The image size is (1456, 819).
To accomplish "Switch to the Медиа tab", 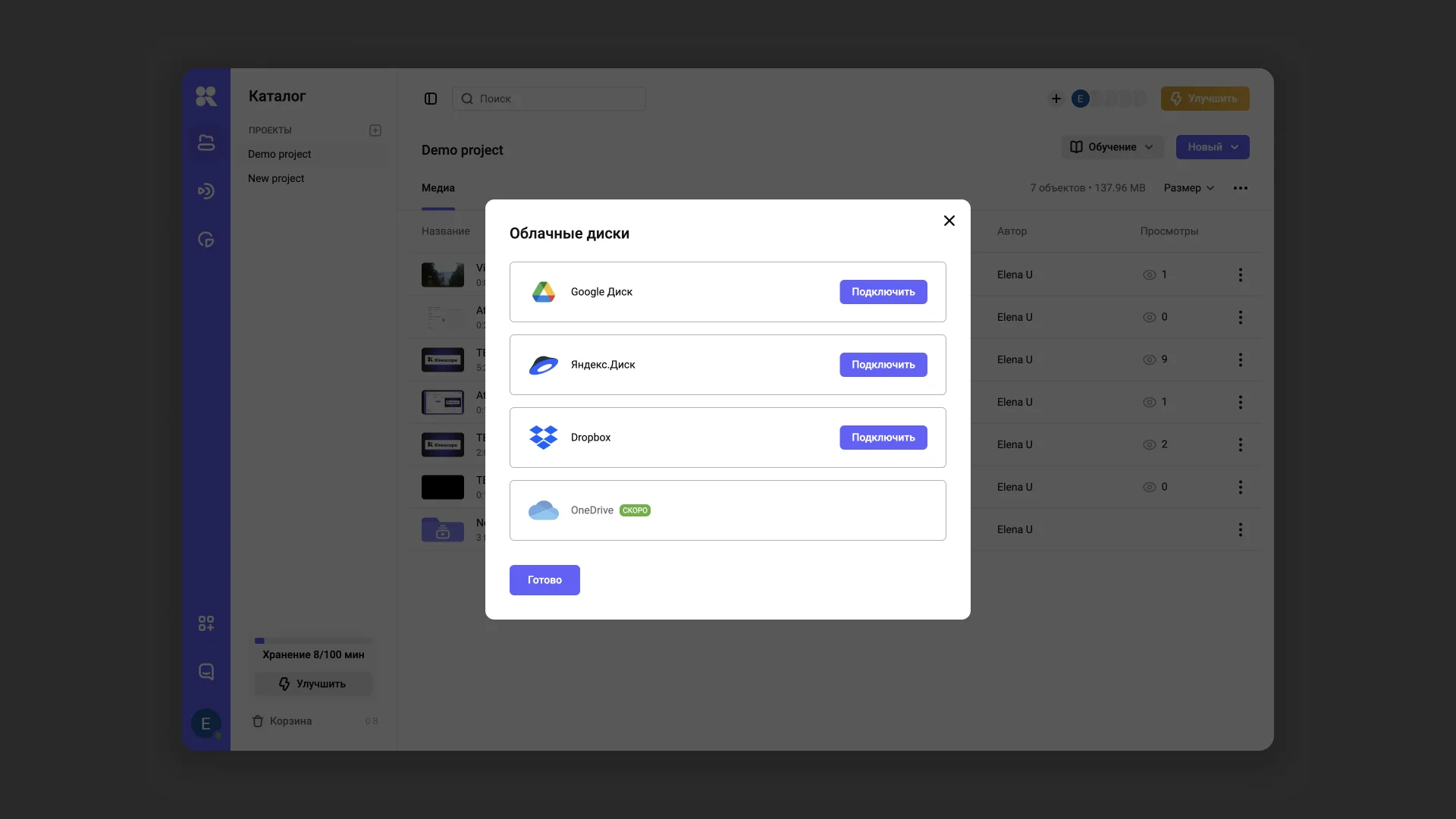I will tap(438, 188).
